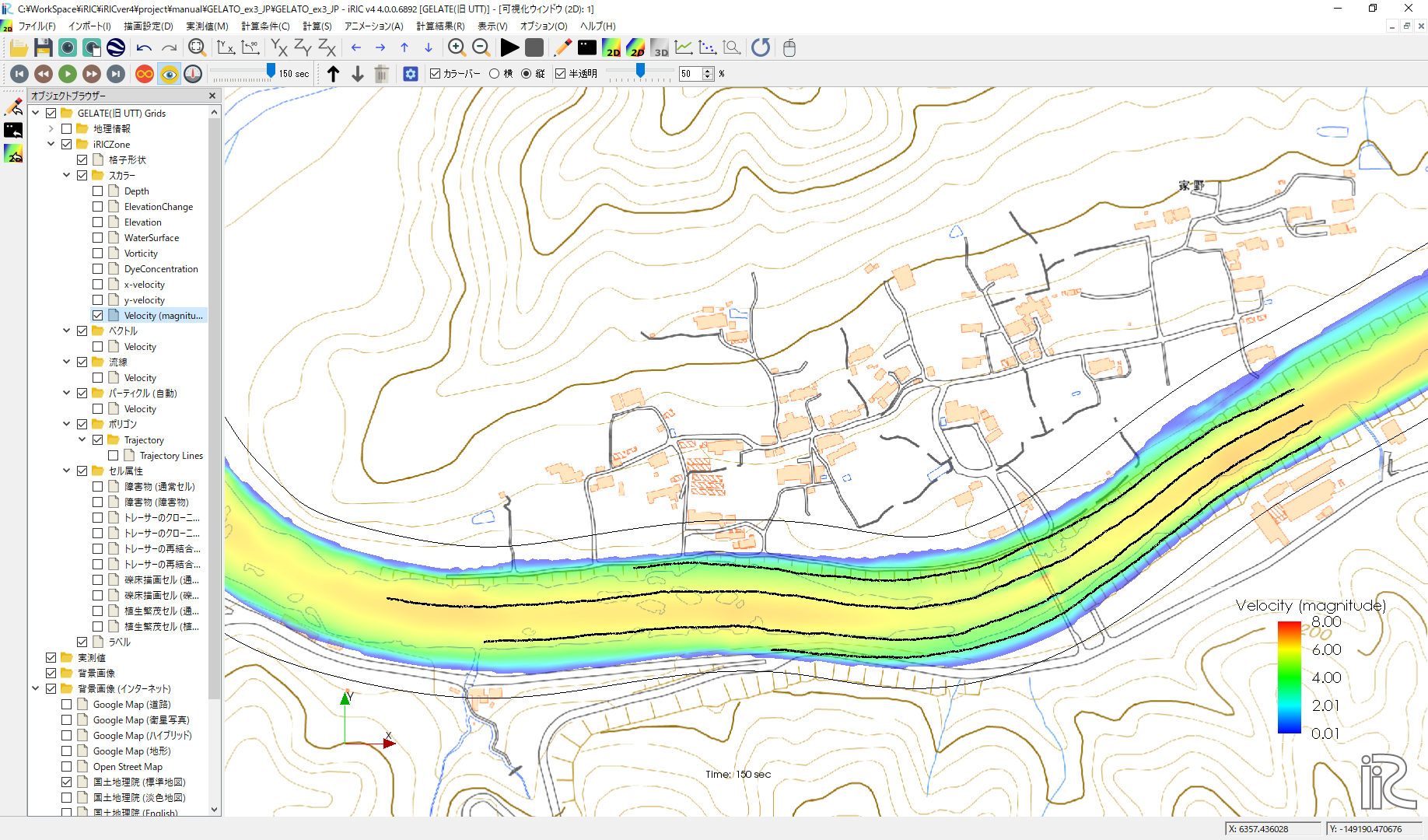
Task: Pan view up with blue arrow
Action: point(404,48)
